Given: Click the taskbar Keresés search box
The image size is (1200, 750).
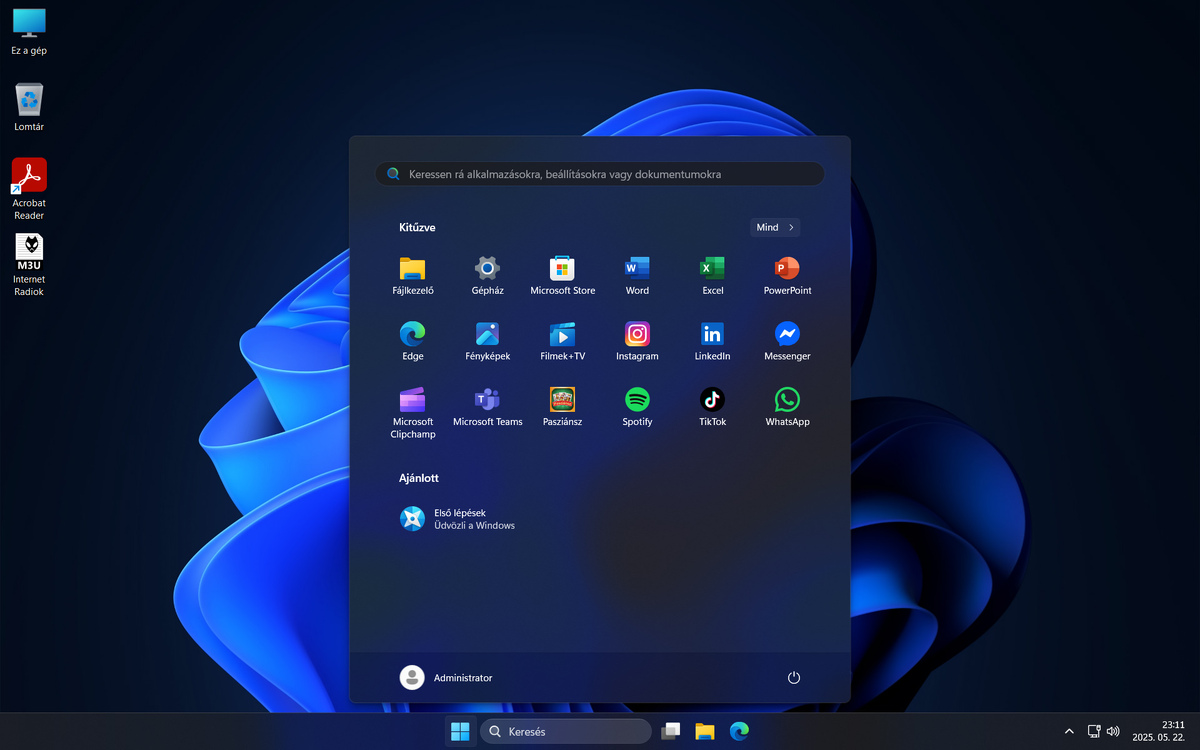Looking at the screenshot, I should pos(565,731).
